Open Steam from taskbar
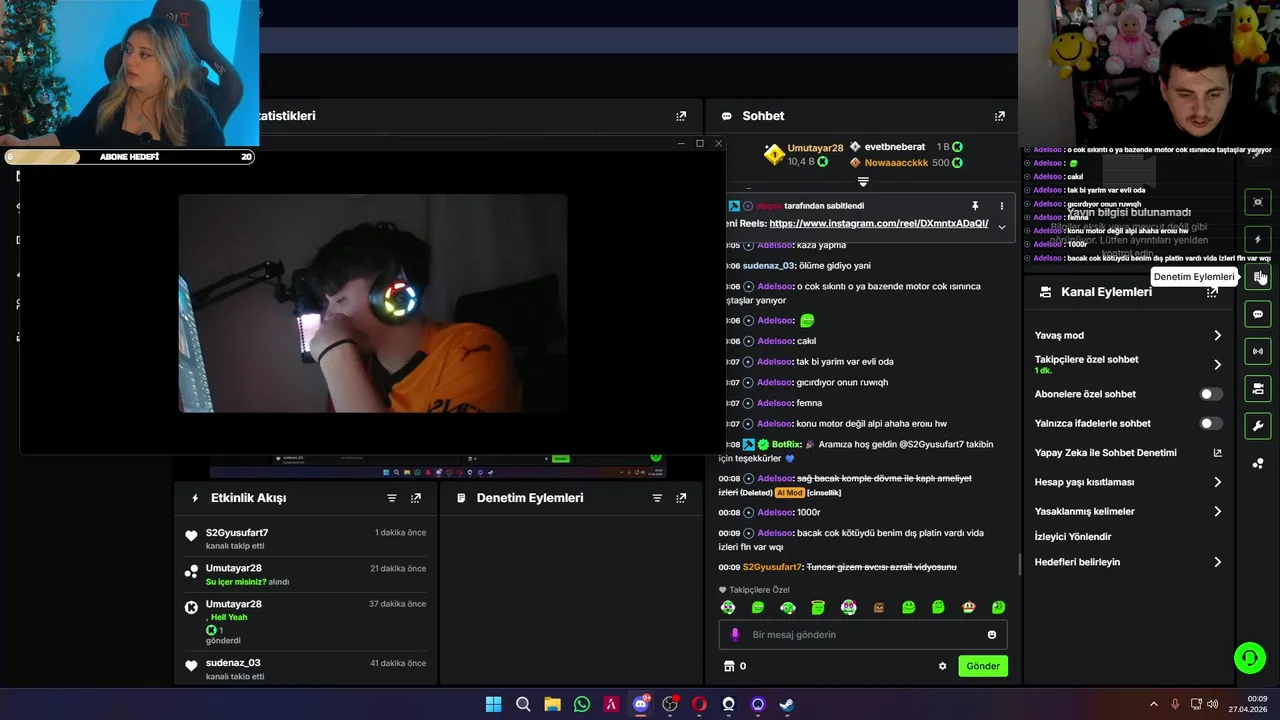The image size is (1280, 720). (x=787, y=704)
